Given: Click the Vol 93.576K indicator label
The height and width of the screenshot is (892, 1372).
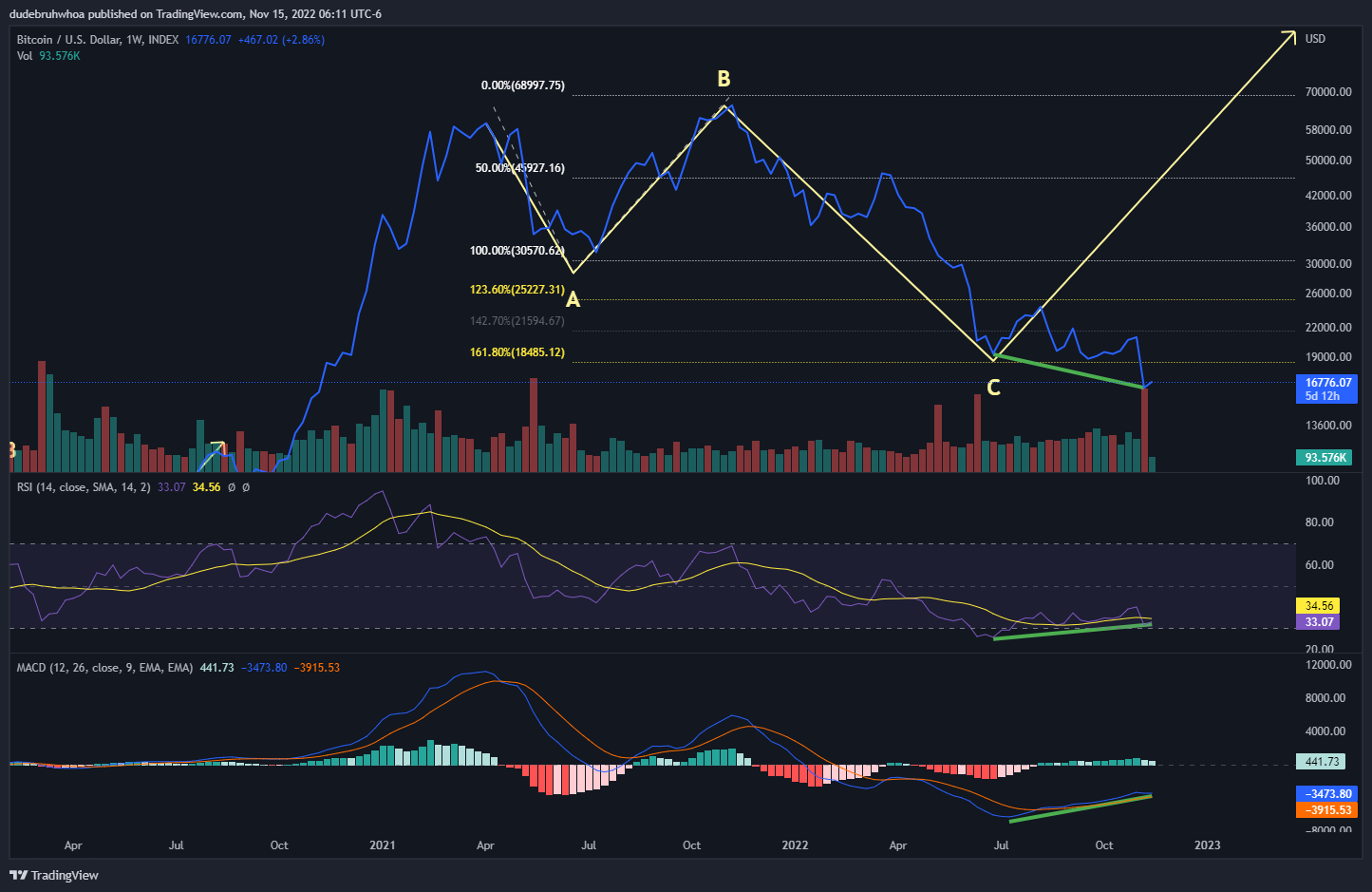Looking at the screenshot, I should pyautogui.click(x=48, y=56).
